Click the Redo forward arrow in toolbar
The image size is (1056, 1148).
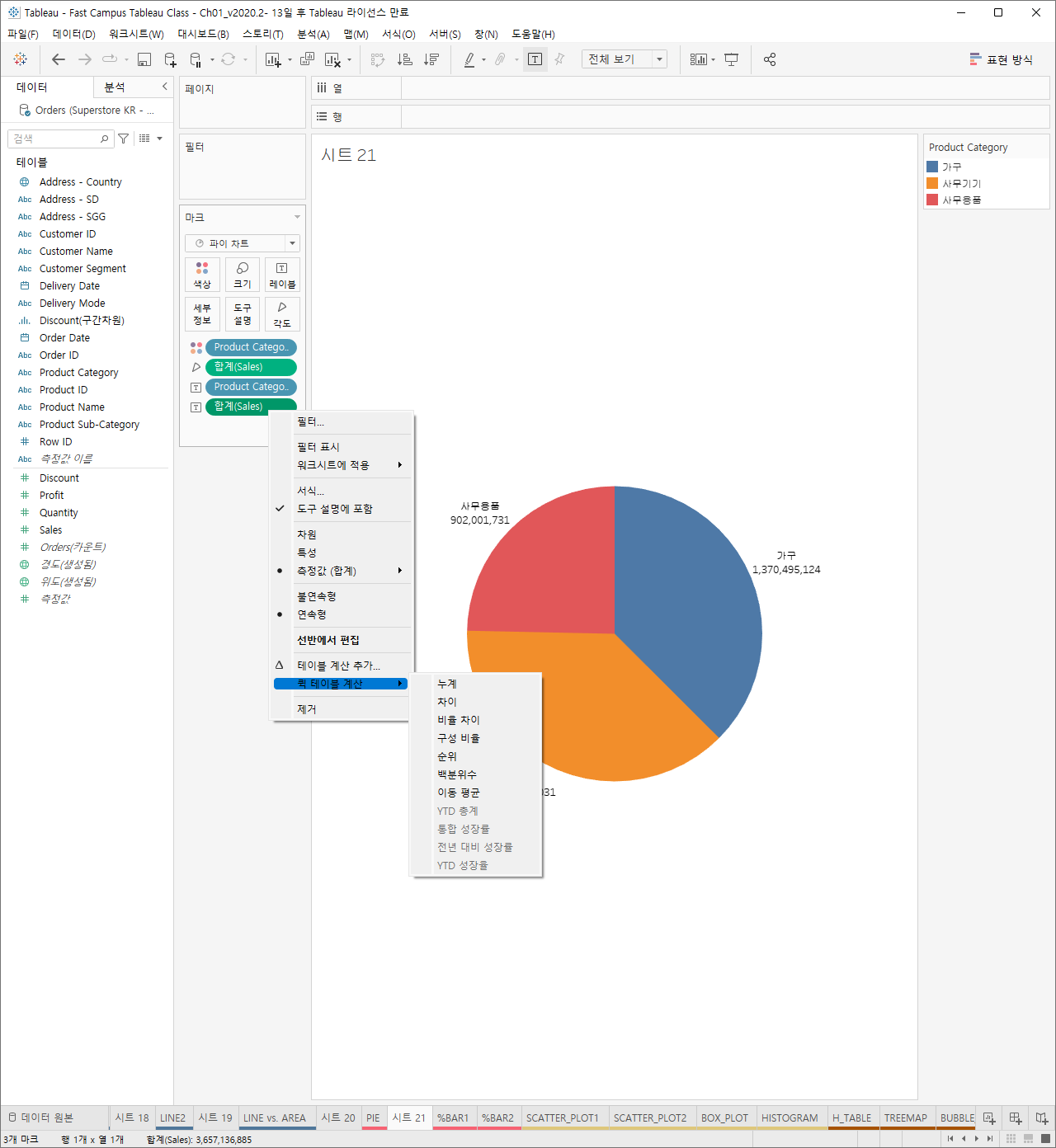pos(84,59)
